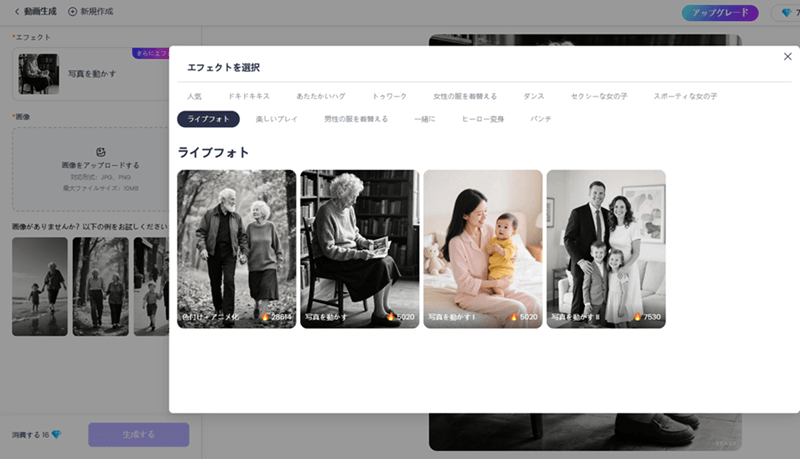Click the diamond credits icon at top right
This screenshot has height=459, width=800.
pyautogui.click(x=786, y=13)
